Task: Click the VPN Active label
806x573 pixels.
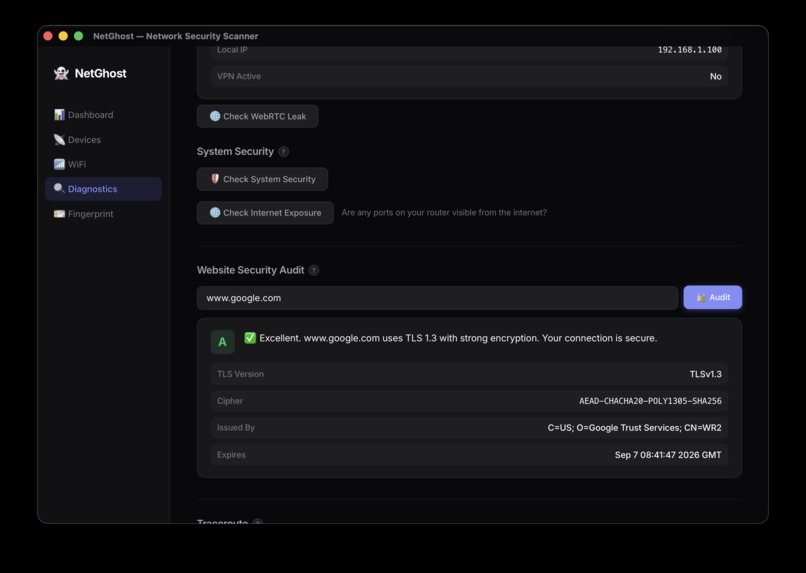Action: (239, 76)
